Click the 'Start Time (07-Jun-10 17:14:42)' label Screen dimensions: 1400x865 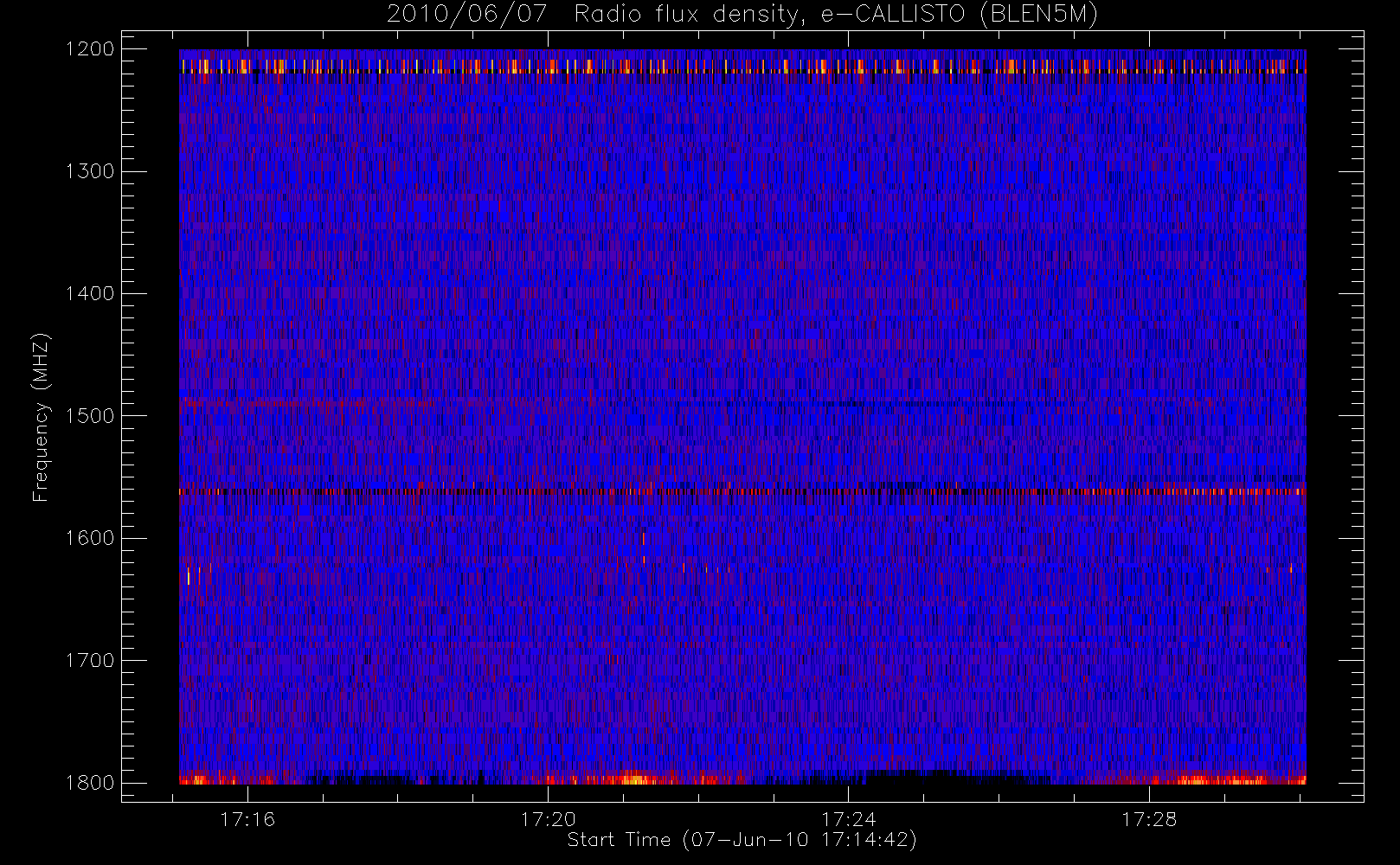click(742, 840)
